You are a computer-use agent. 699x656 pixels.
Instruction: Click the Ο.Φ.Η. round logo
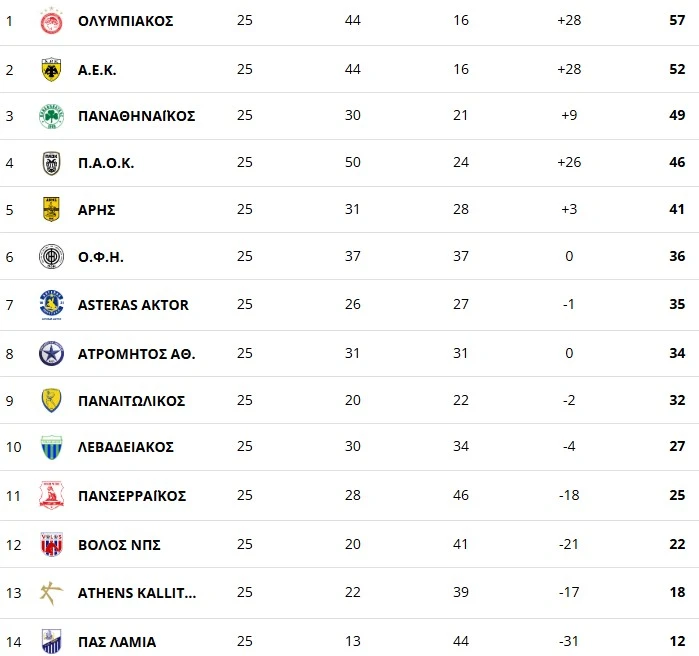click(x=51, y=257)
